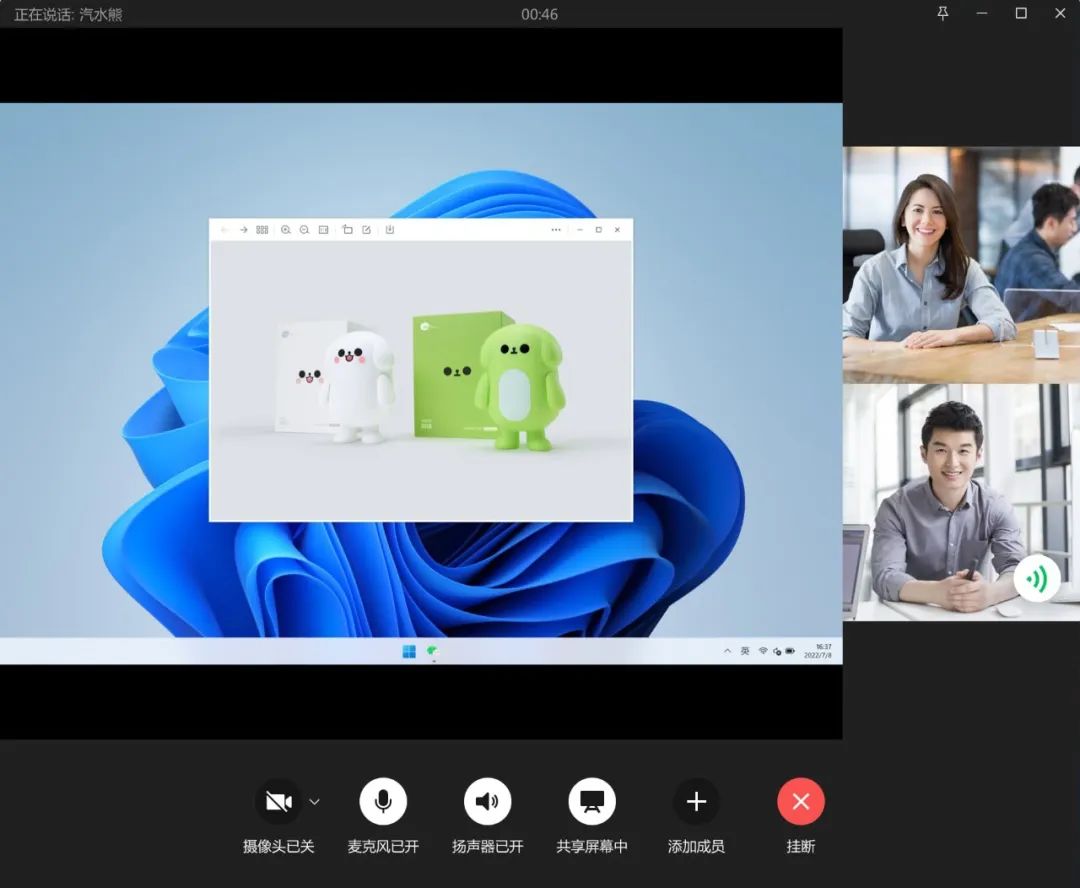
Task: Open thumbnail grid view in viewer
Action: pos(262,229)
